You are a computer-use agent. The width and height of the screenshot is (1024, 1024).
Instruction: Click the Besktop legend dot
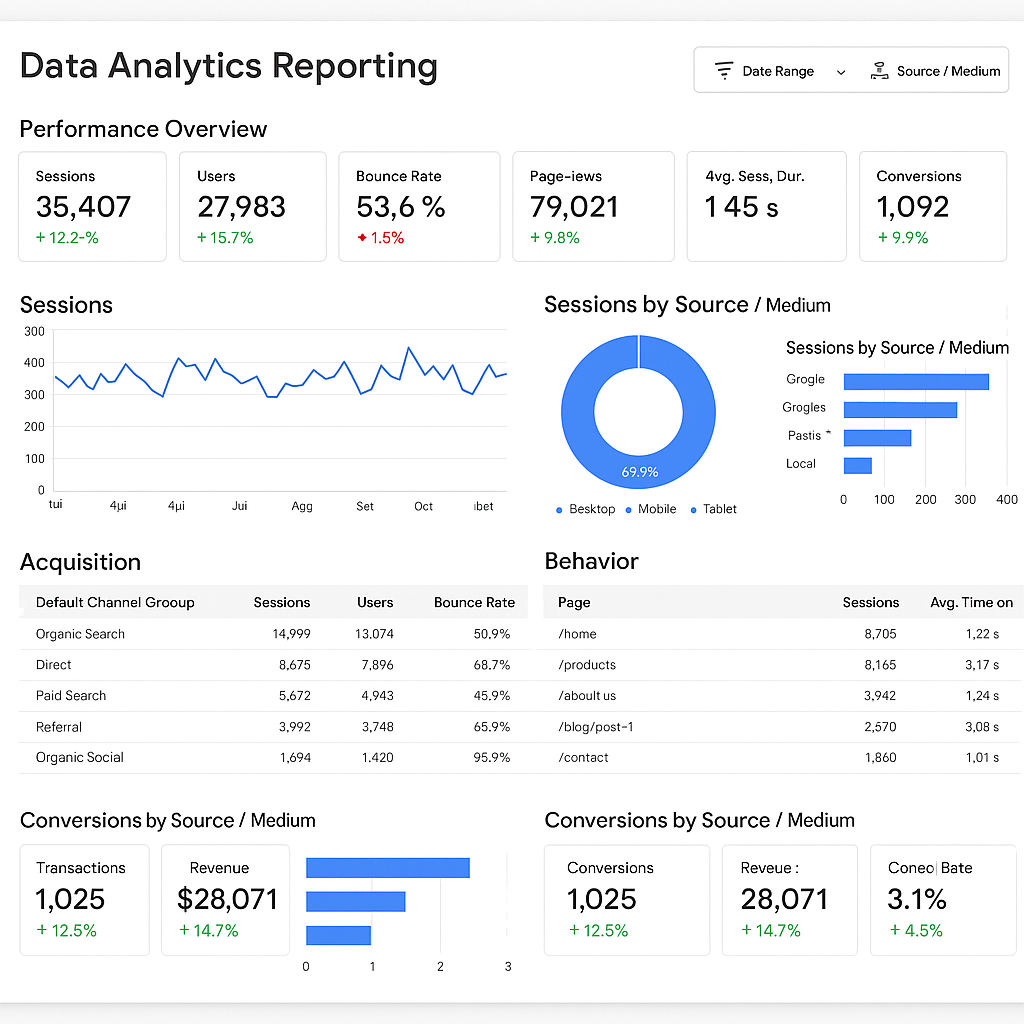coord(559,510)
